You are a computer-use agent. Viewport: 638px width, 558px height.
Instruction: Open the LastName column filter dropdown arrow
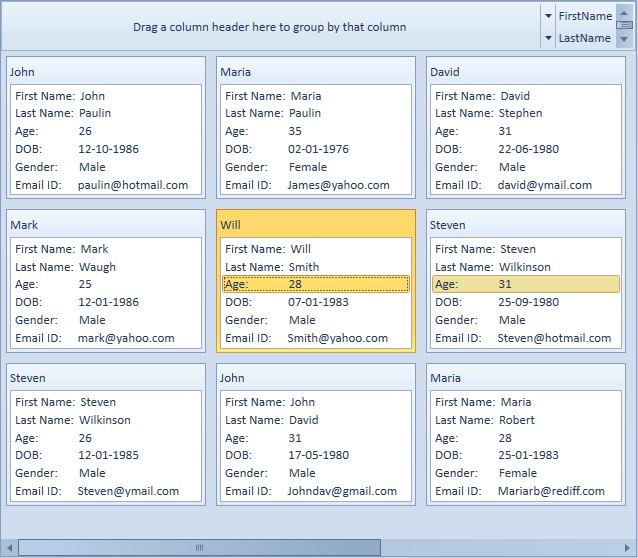coord(547,38)
